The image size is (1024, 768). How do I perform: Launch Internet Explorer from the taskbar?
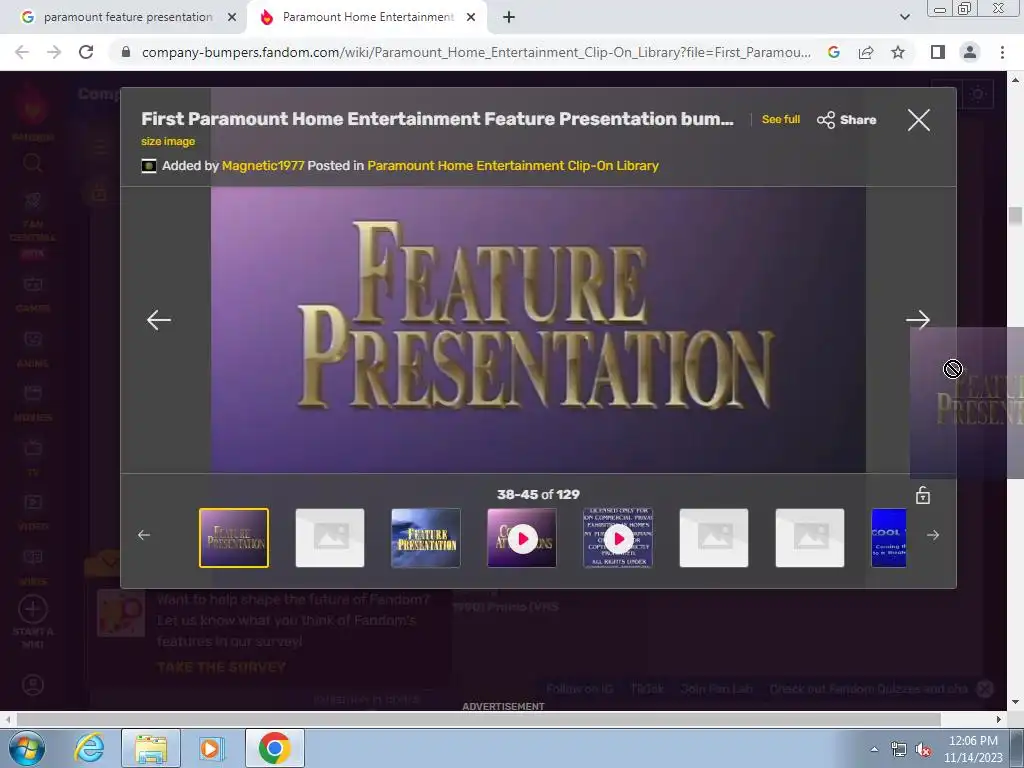tap(89, 748)
